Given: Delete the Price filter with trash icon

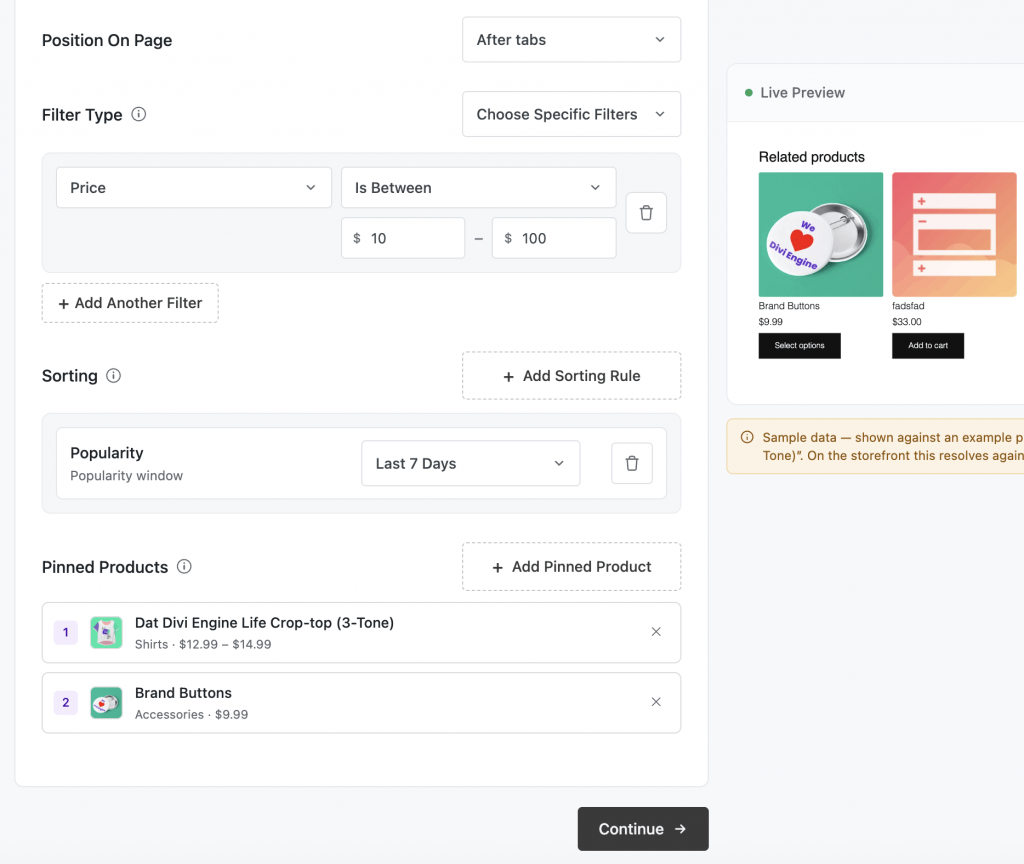Looking at the screenshot, I should [646, 213].
